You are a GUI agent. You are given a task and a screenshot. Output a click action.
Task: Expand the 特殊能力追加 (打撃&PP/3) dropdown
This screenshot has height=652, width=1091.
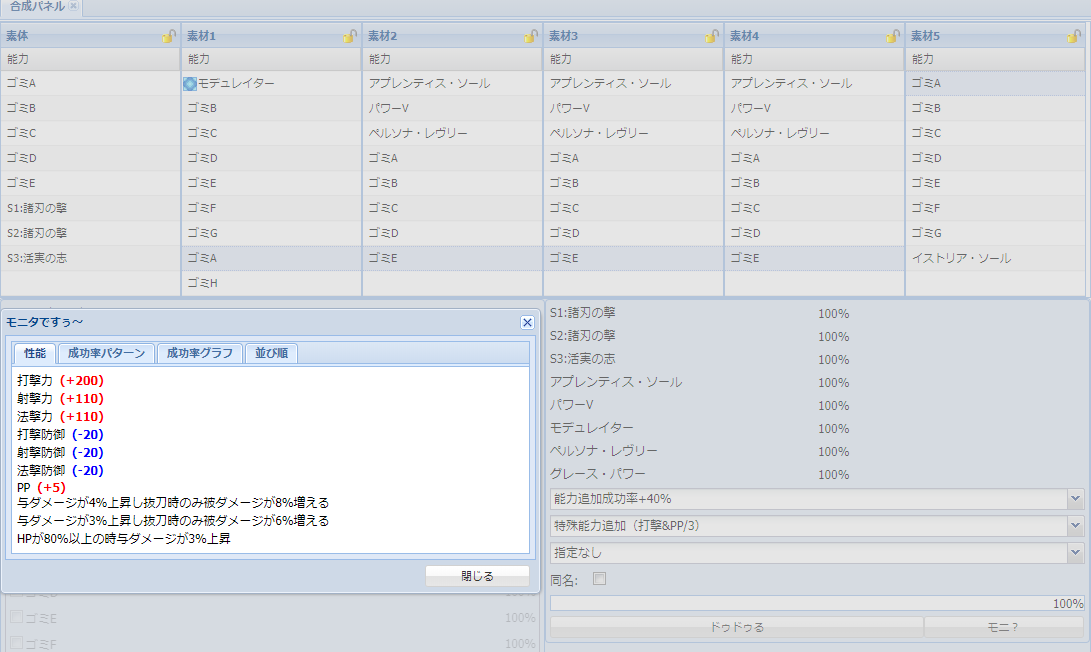tap(1075, 525)
